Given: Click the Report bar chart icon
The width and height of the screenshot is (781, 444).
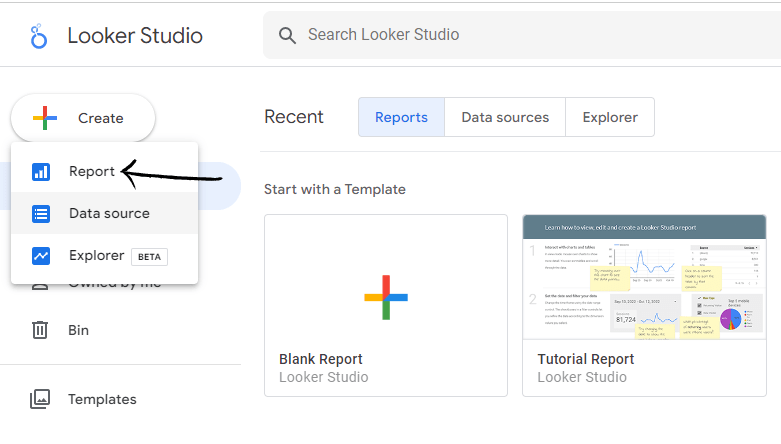Looking at the screenshot, I should tap(41, 171).
